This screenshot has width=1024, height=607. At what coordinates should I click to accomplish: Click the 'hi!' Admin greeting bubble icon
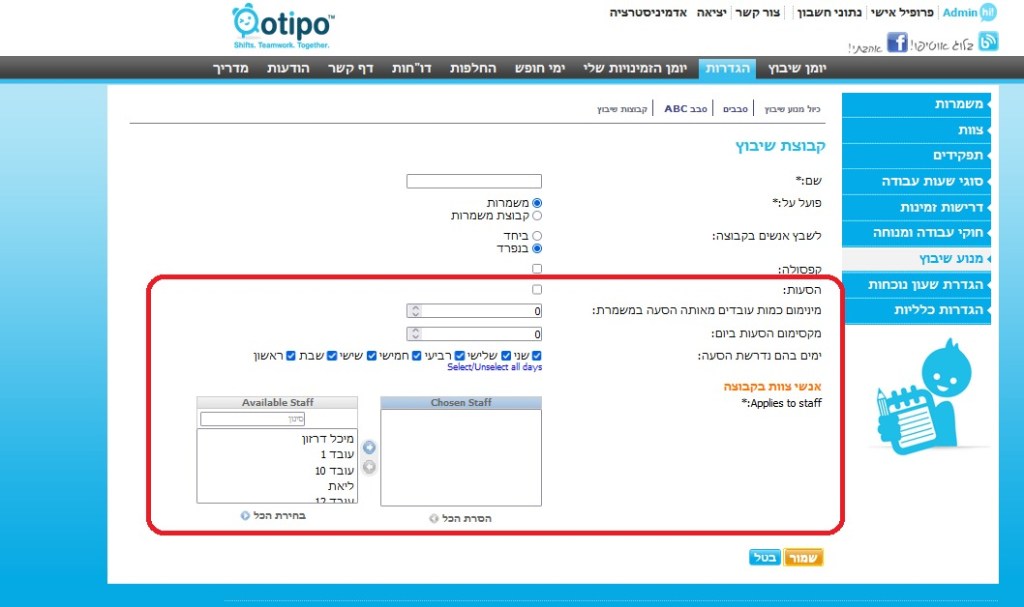[988, 13]
